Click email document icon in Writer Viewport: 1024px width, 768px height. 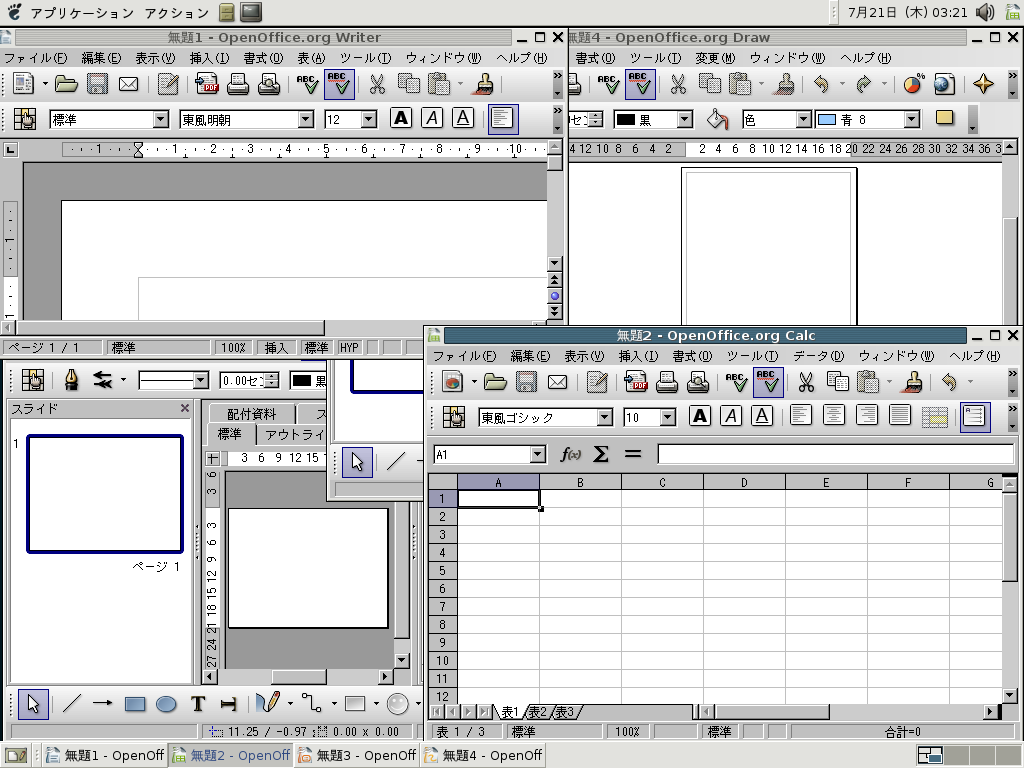click(129, 84)
